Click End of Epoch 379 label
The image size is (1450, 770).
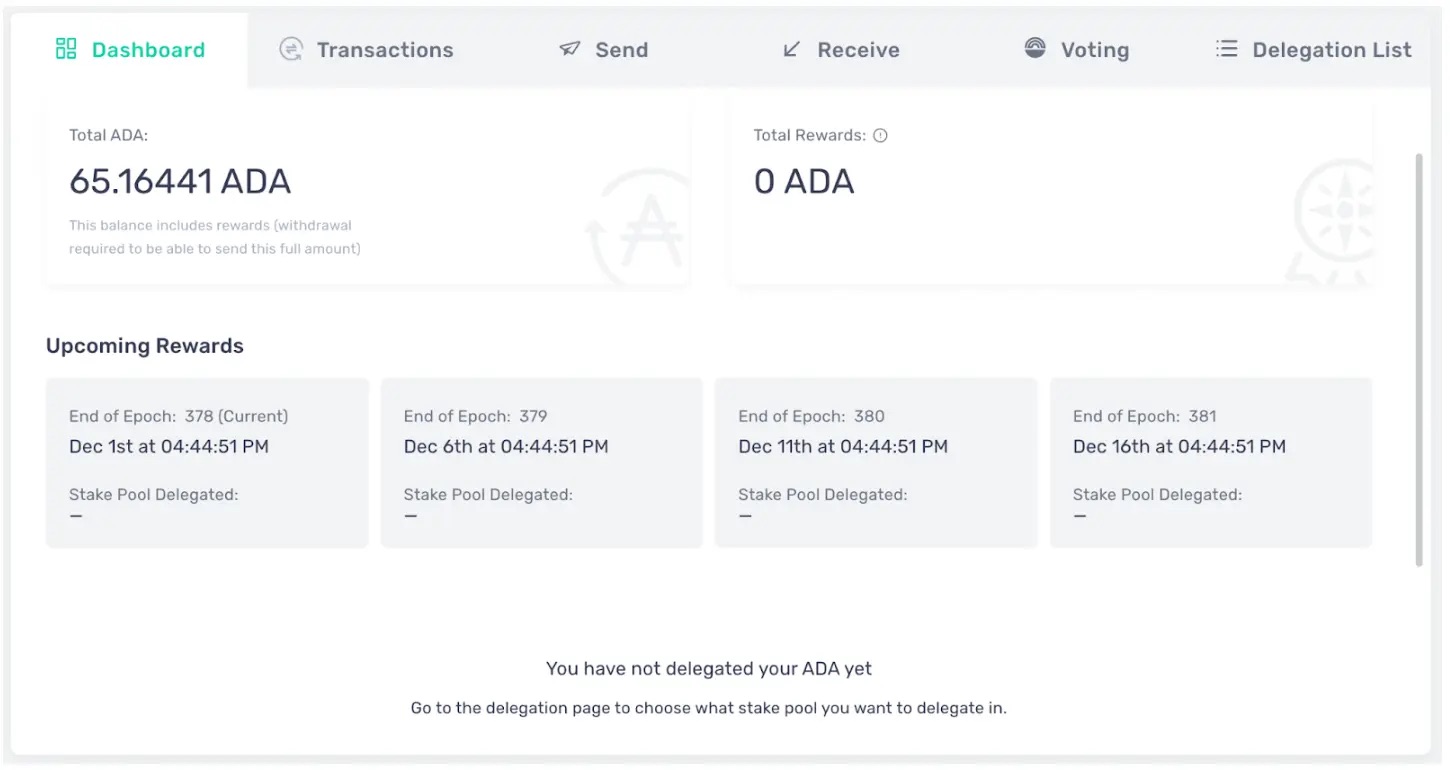tap(475, 416)
